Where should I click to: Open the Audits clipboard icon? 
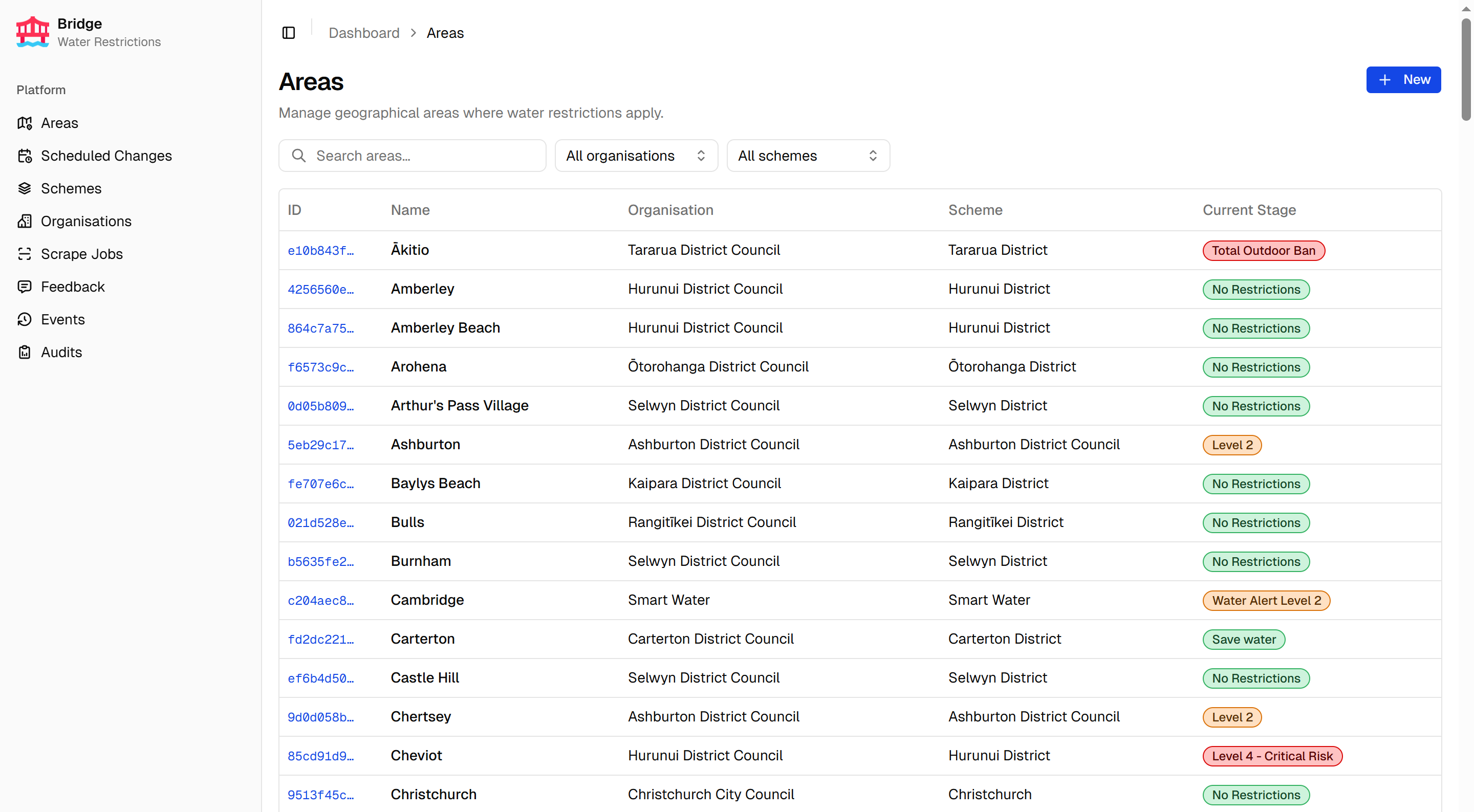(25, 352)
